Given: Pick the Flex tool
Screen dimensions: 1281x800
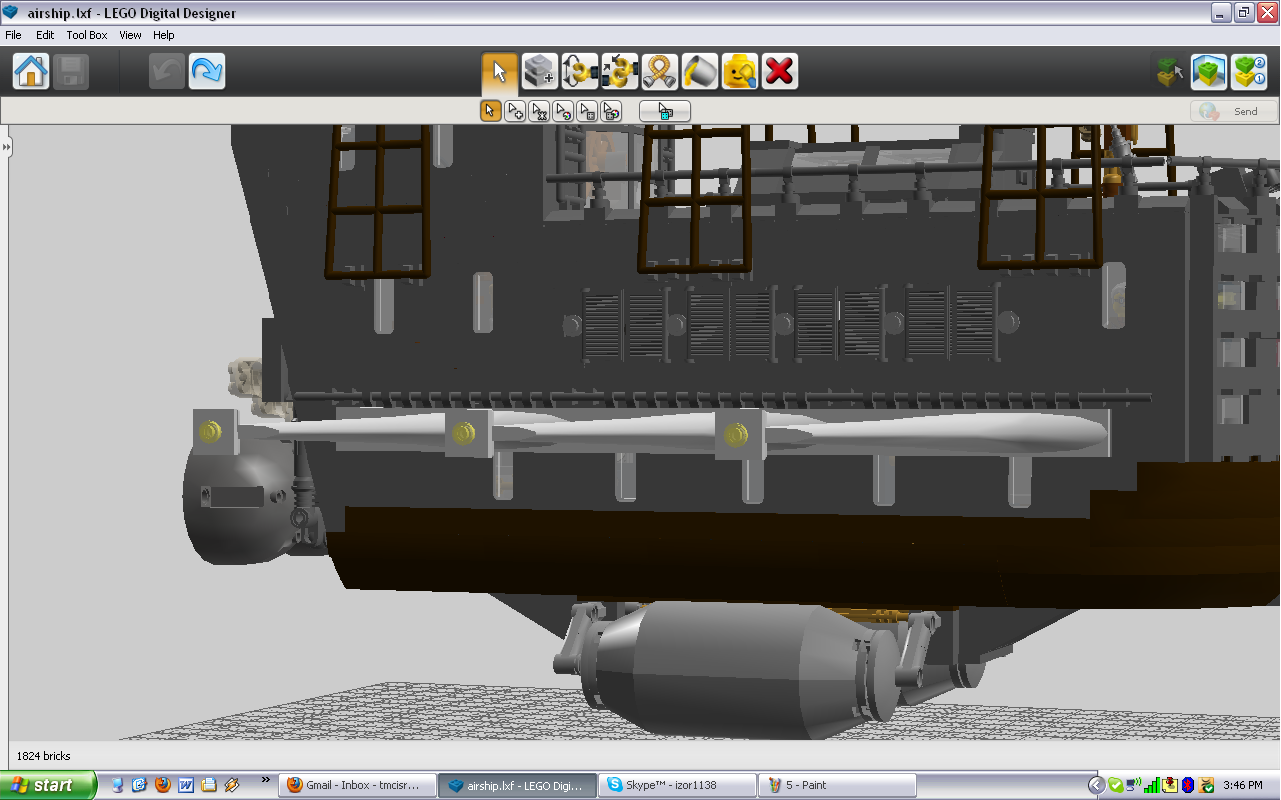Looking at the screenshot, I should pos(660,72).
